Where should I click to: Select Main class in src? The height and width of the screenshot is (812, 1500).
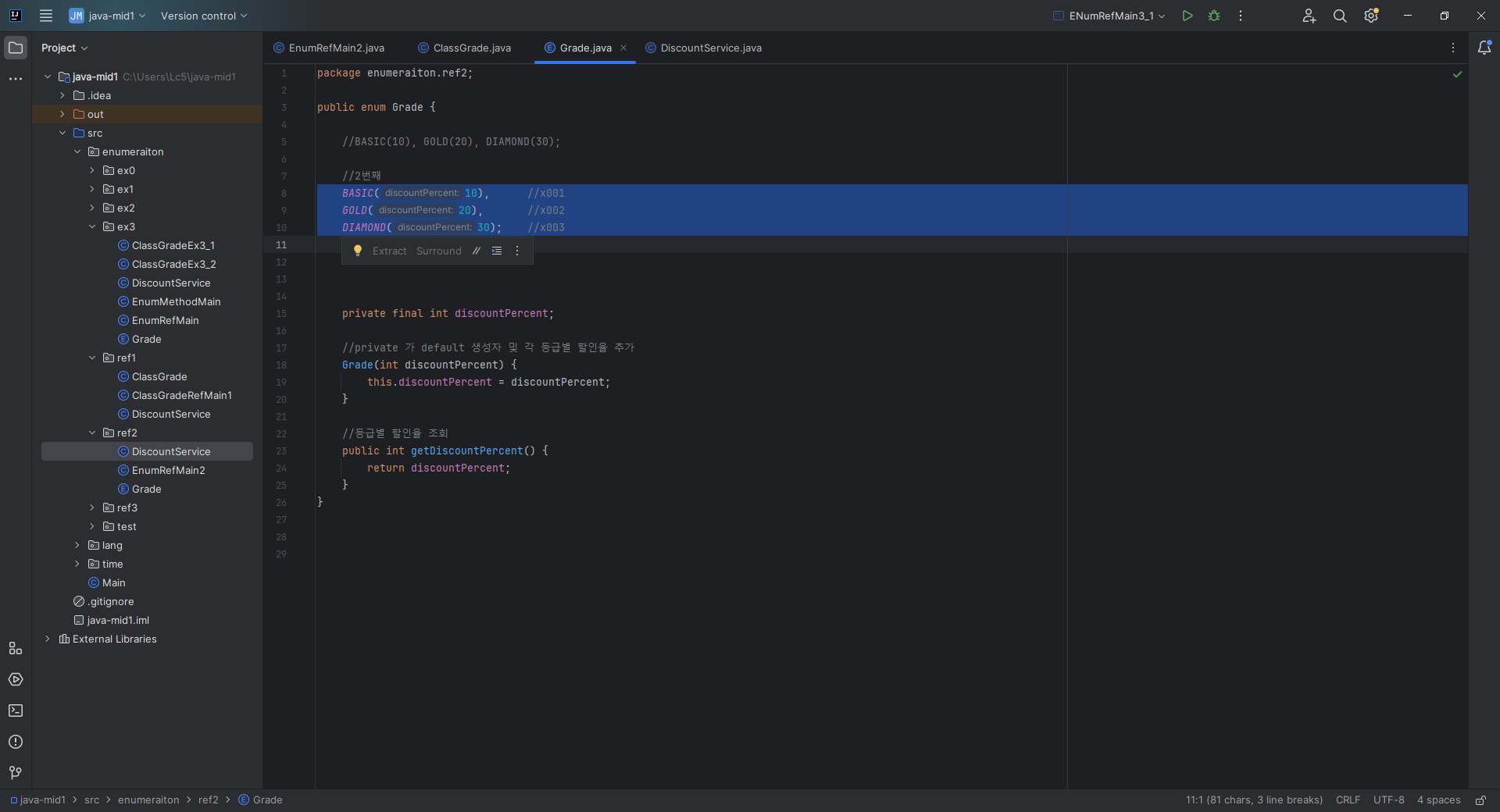pos(113,582)
